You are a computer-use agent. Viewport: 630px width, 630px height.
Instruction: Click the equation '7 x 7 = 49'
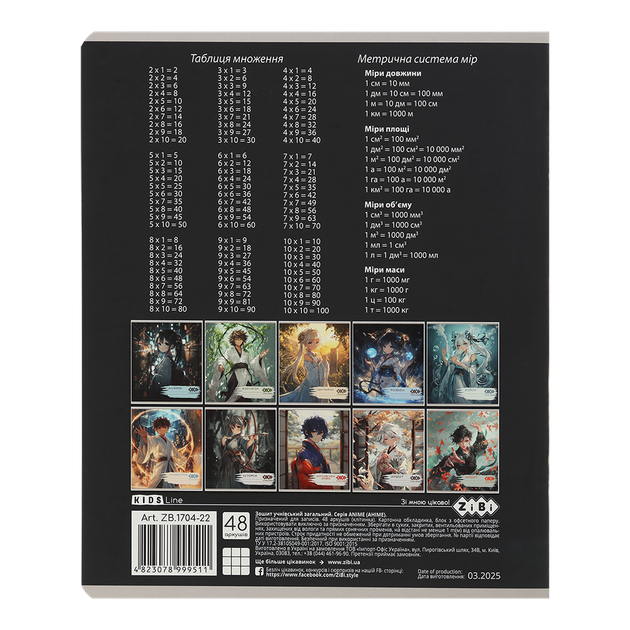pos(300,203)
